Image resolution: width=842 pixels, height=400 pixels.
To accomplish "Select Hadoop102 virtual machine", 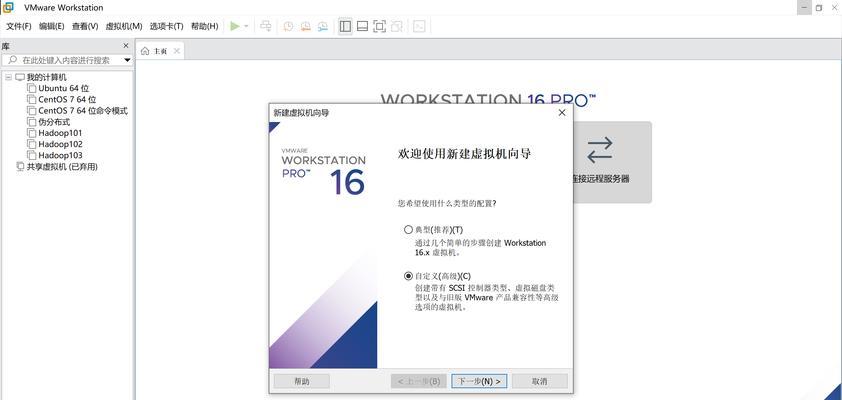I will coord(60,144).
